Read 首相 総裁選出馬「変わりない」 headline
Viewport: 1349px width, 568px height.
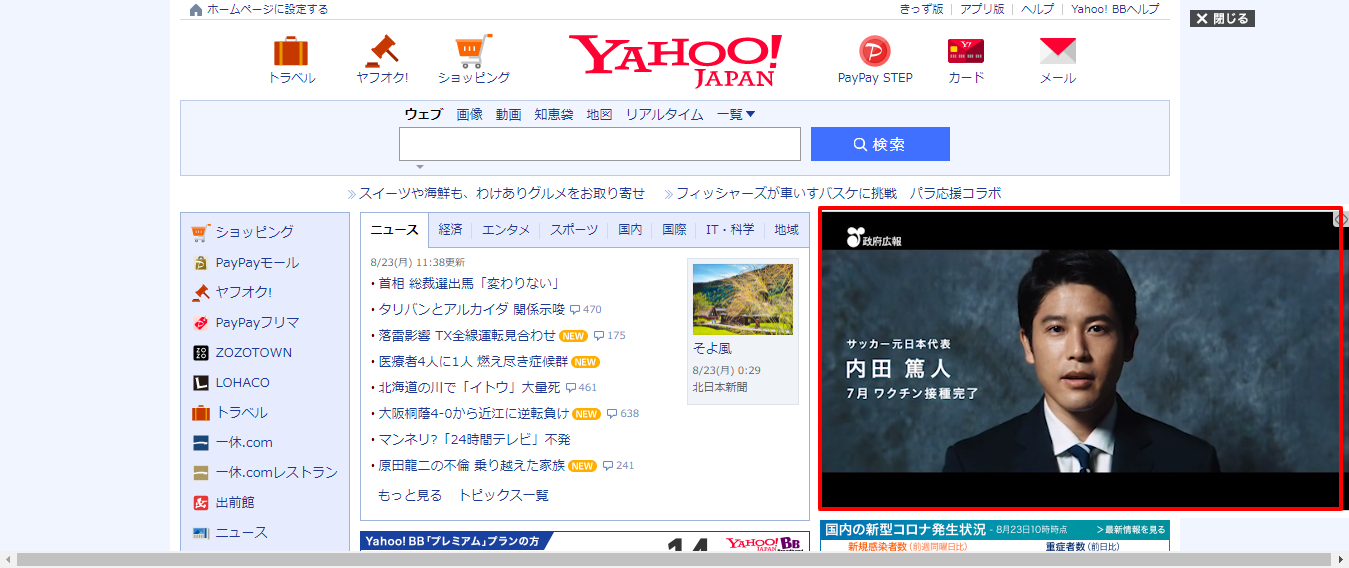tap(468, 284)
